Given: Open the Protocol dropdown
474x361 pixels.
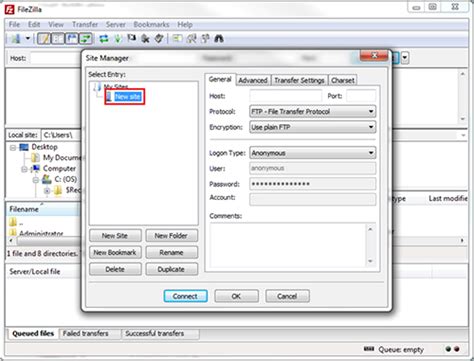Looking at the screenshot, I should (313, 112).
